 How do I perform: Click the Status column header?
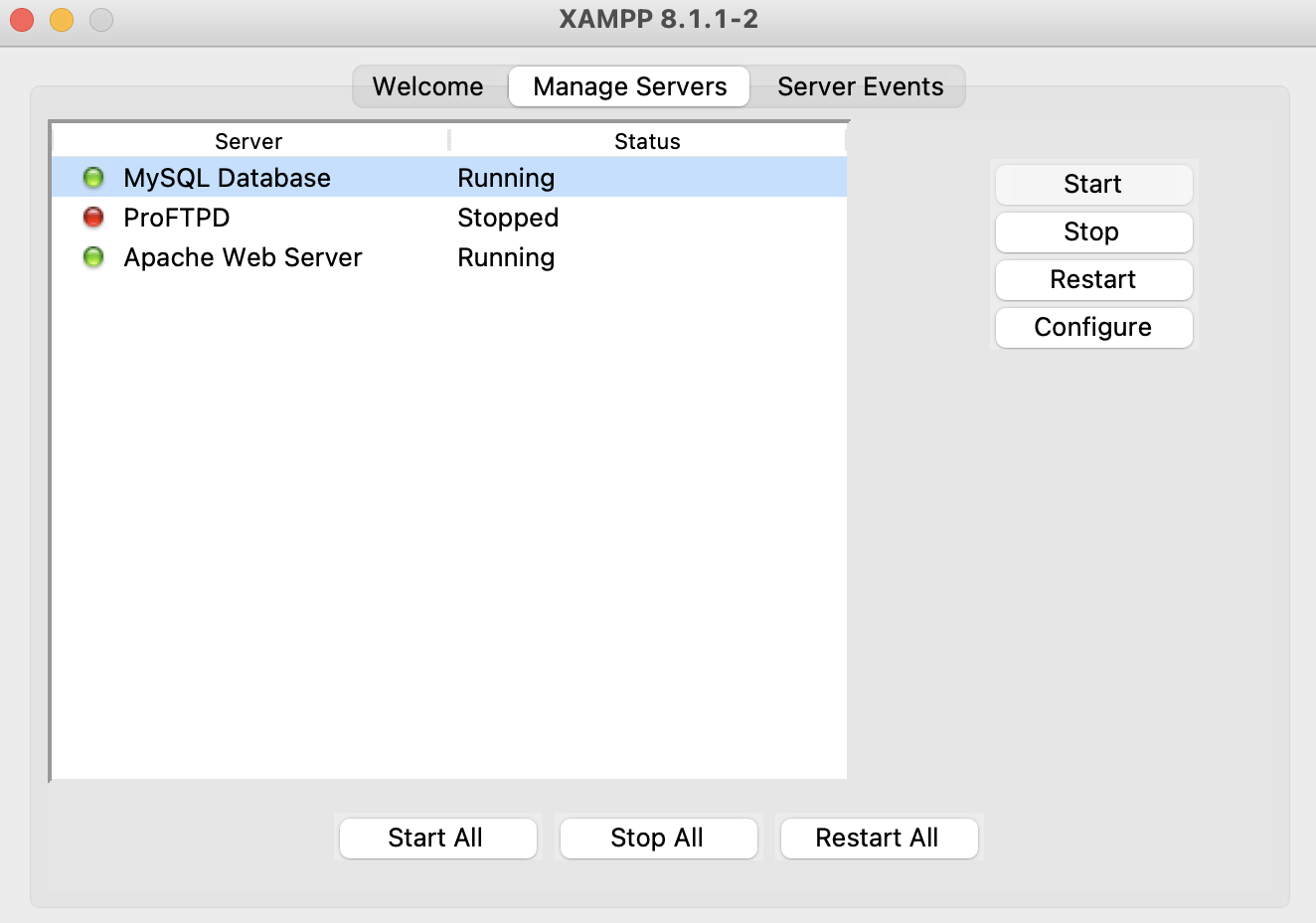click(647, 140)
